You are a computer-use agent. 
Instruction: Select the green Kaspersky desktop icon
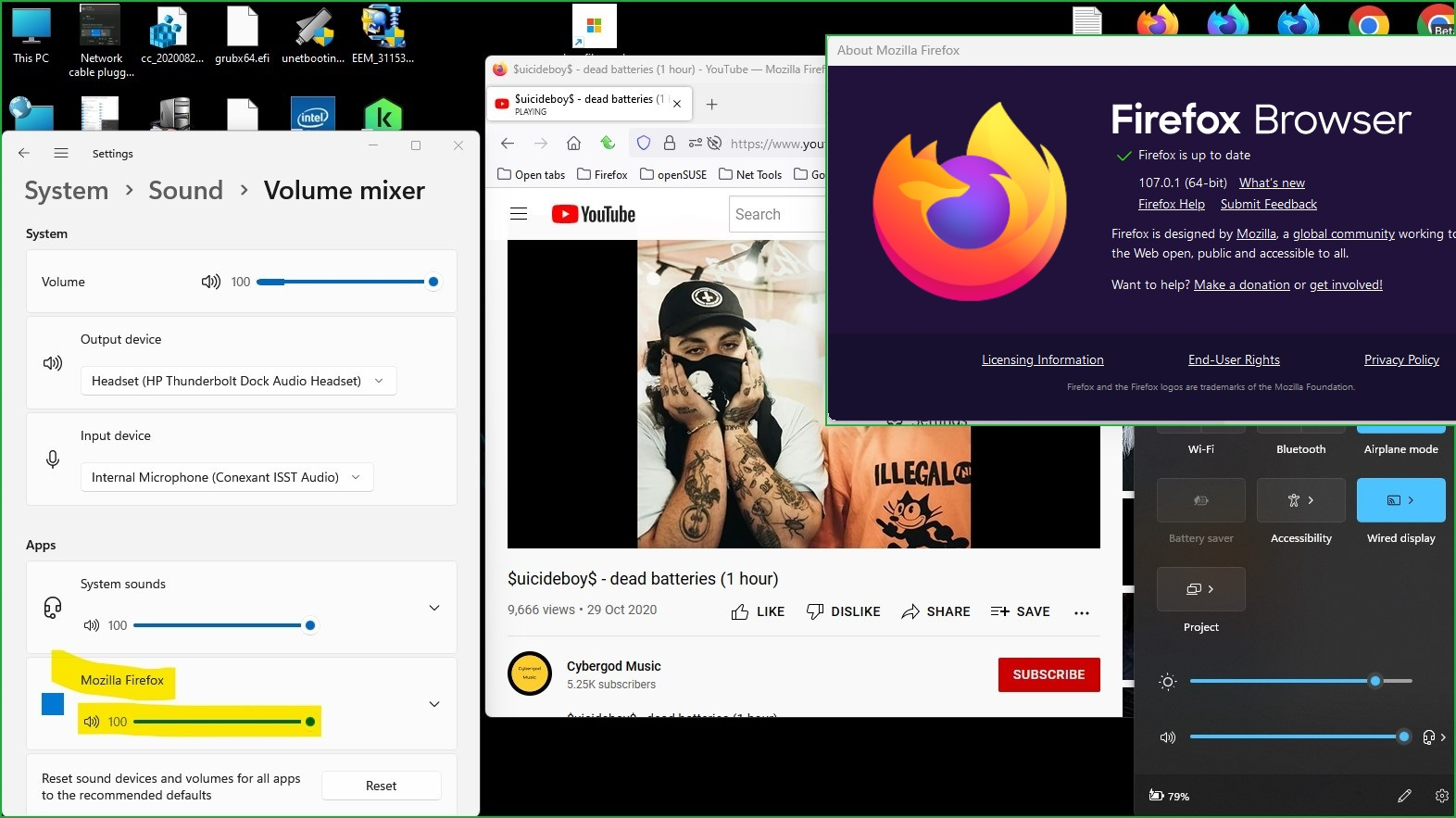point(383,115)
